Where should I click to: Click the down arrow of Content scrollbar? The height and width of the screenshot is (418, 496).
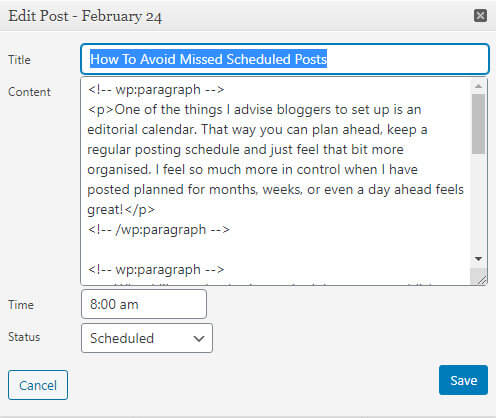(478, 259)
